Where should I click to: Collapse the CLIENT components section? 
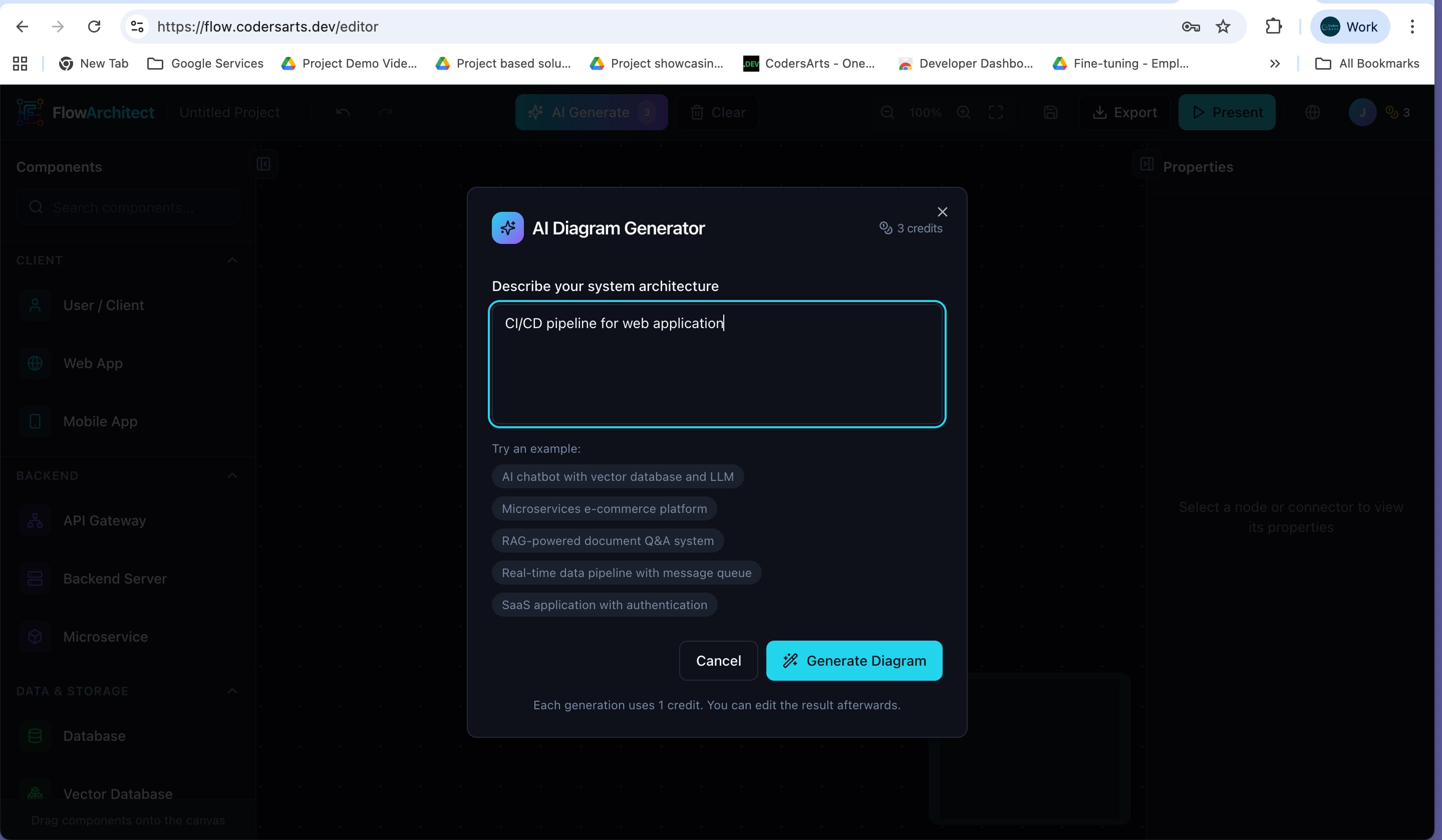[x=232, y=260]
